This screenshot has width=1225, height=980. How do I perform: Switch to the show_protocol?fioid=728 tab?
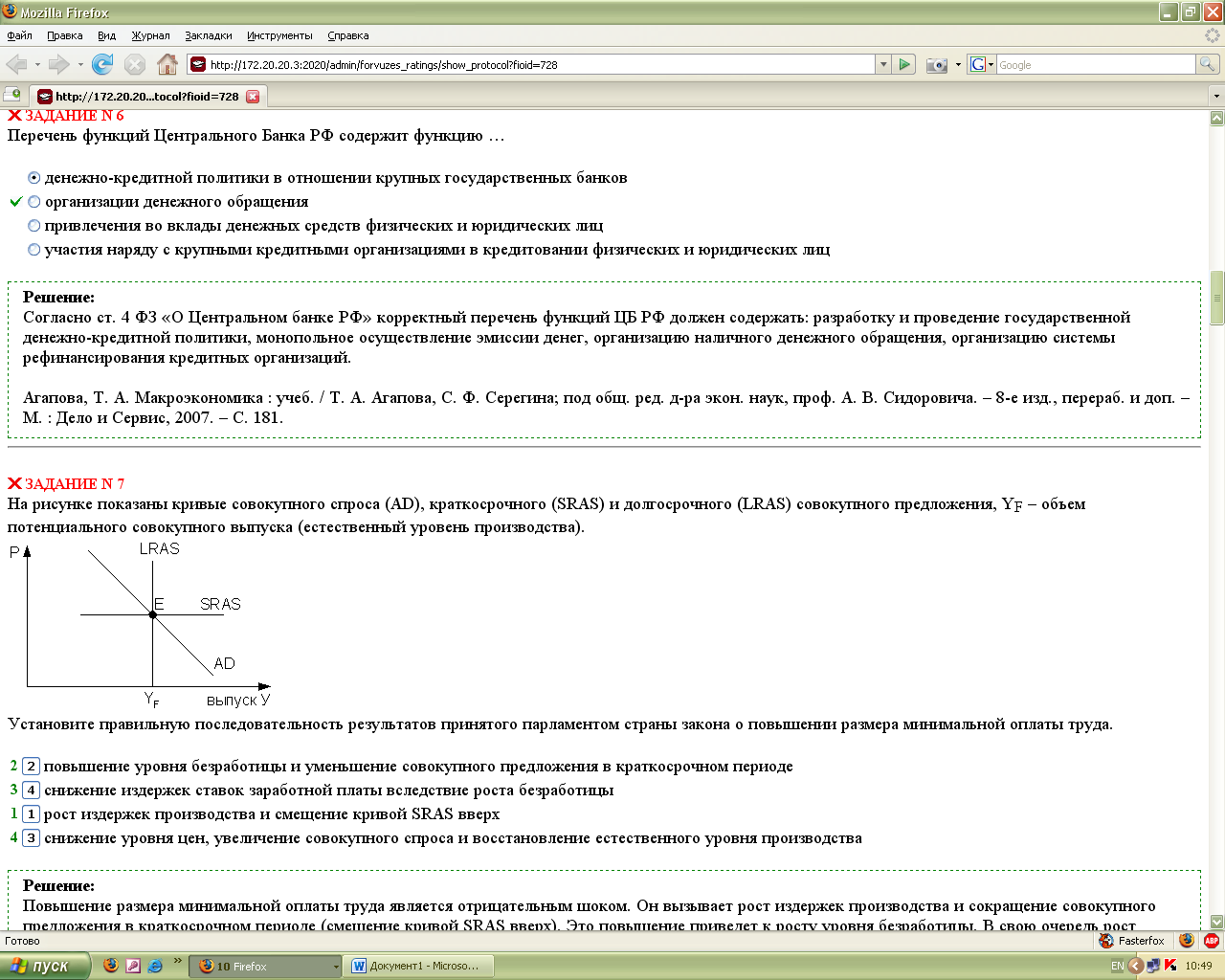click(x=147, y=96)
